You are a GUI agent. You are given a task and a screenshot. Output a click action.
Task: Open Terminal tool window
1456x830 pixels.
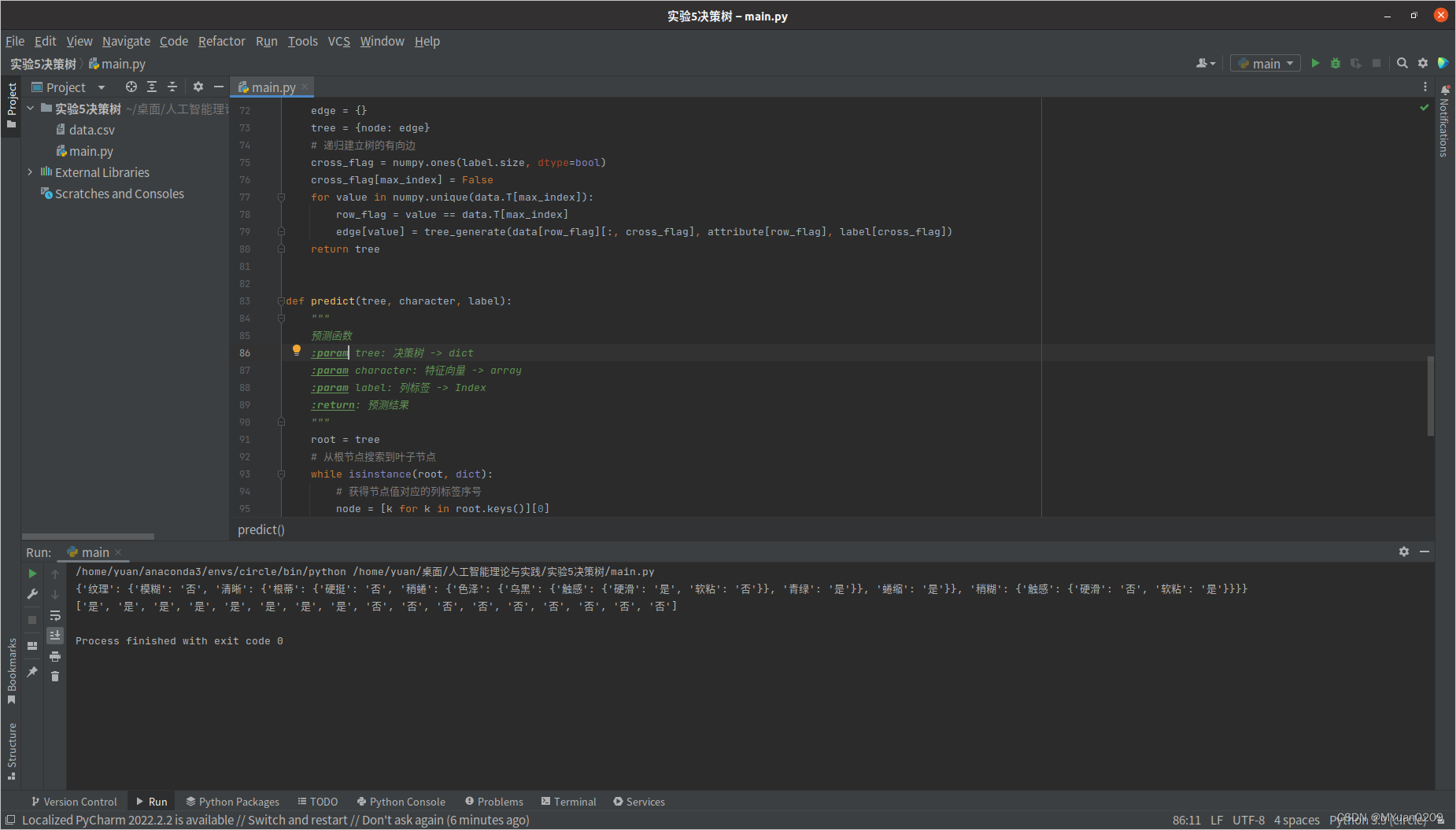point(569,802)
